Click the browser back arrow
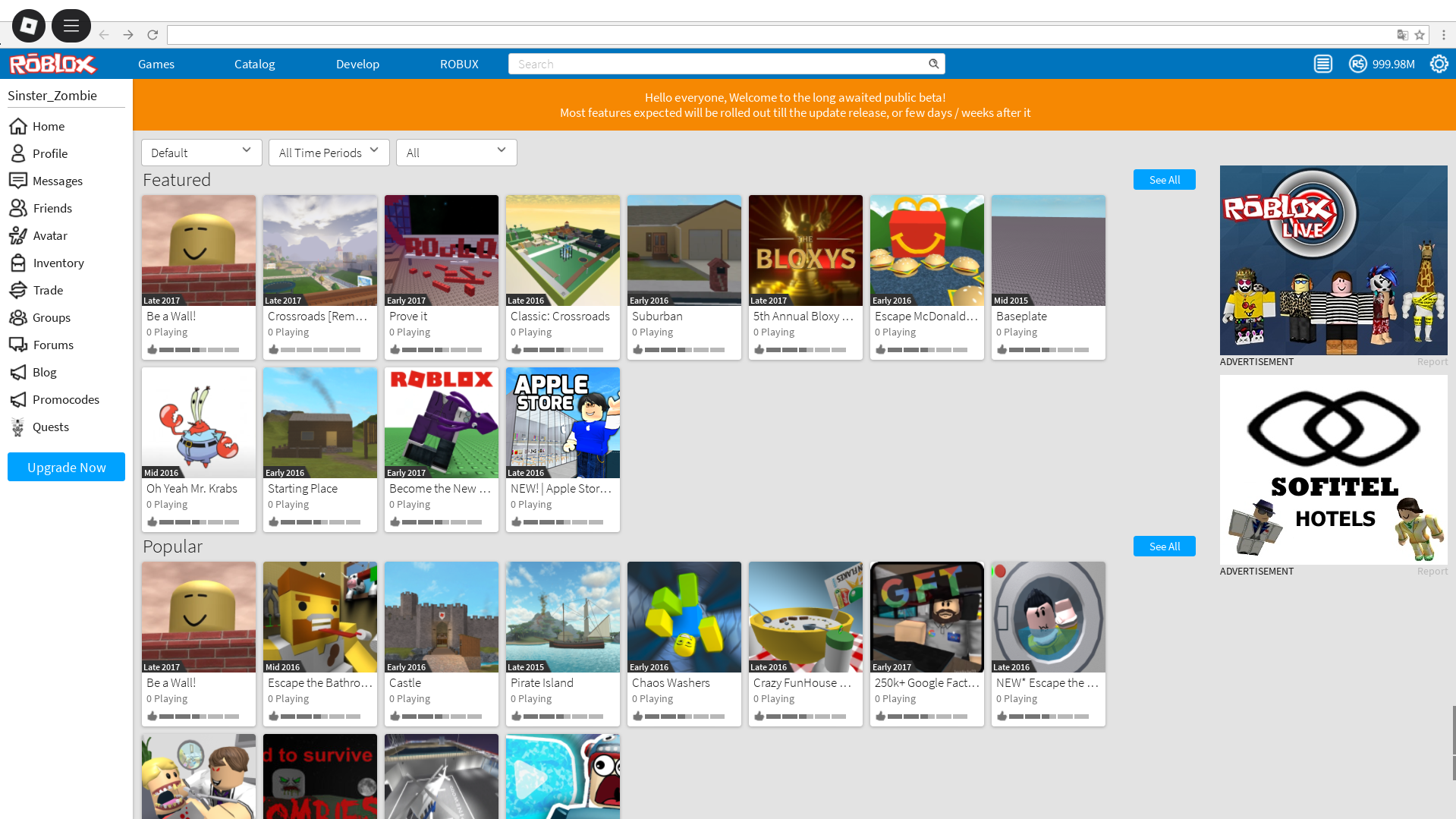 (x=104, y=35)
